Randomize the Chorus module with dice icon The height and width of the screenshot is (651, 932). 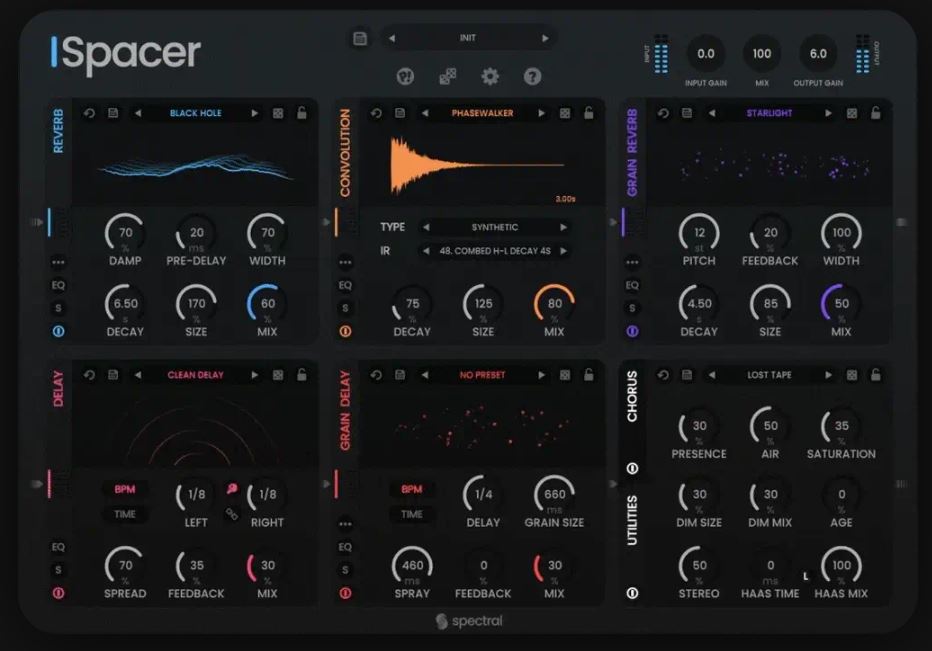pos(852,375)
